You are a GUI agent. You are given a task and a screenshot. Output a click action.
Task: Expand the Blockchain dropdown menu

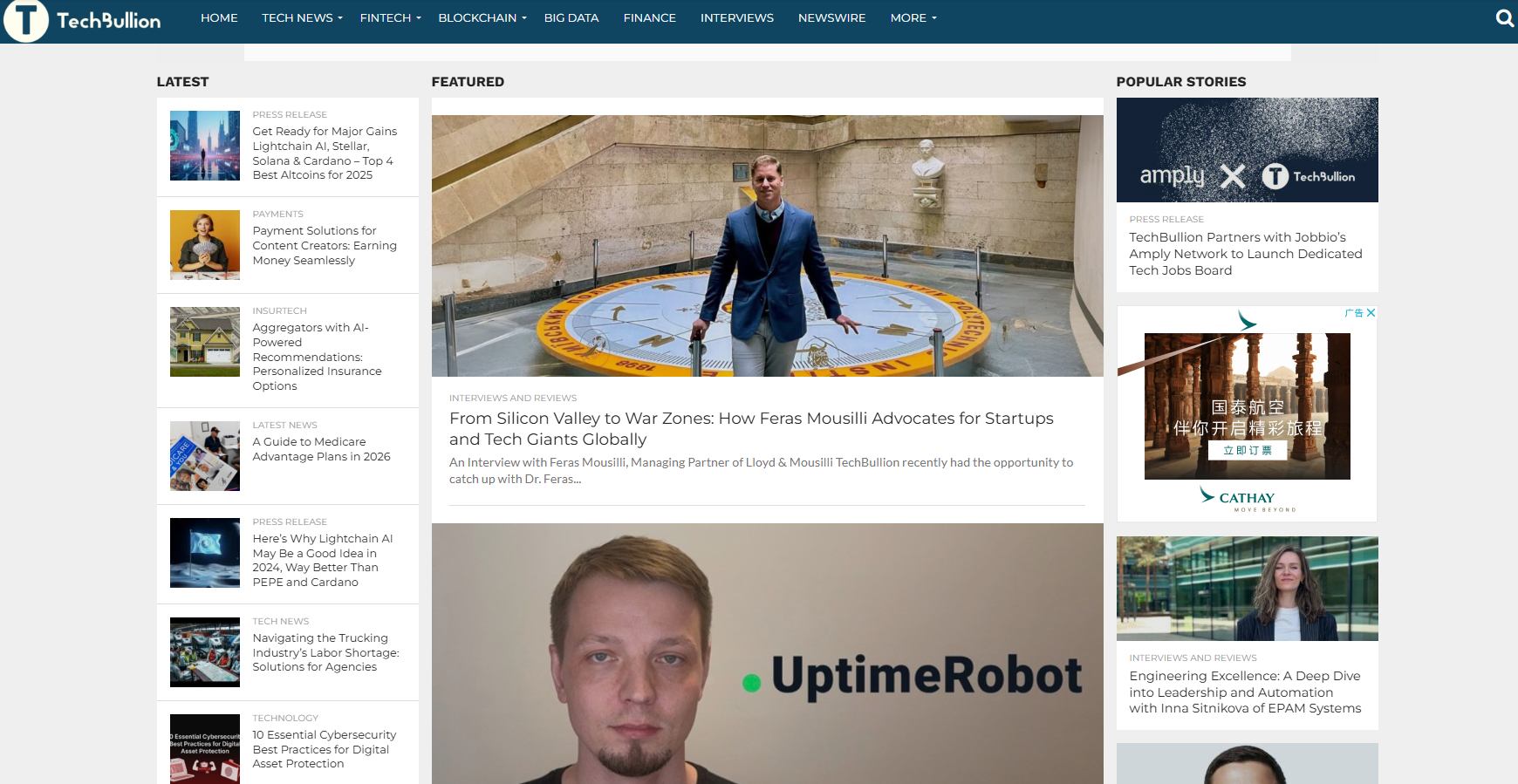[482, 18]
